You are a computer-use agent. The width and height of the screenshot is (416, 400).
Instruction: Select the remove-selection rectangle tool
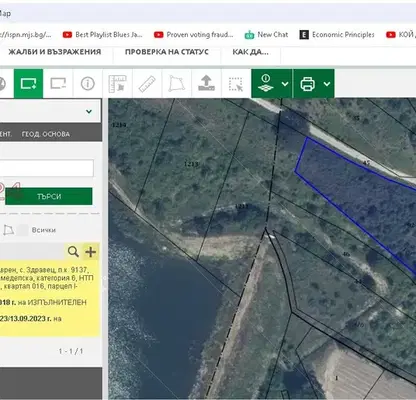pyautogui.click(x=58, y=84)
